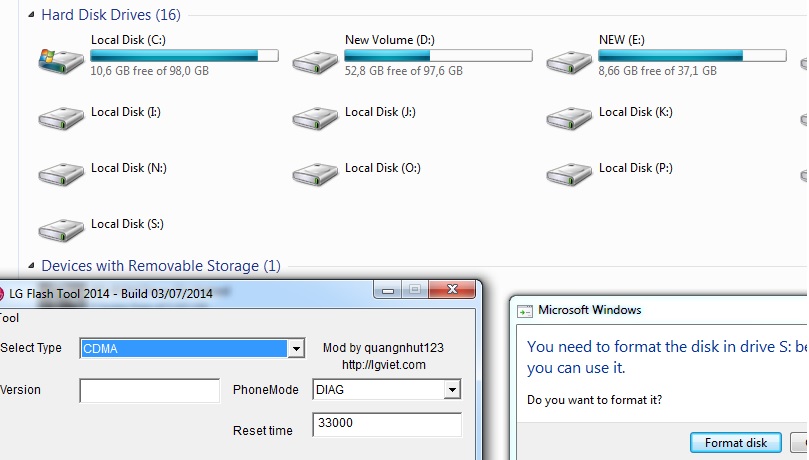Select the Local Disk (J:) drive icon

(315, 118)
